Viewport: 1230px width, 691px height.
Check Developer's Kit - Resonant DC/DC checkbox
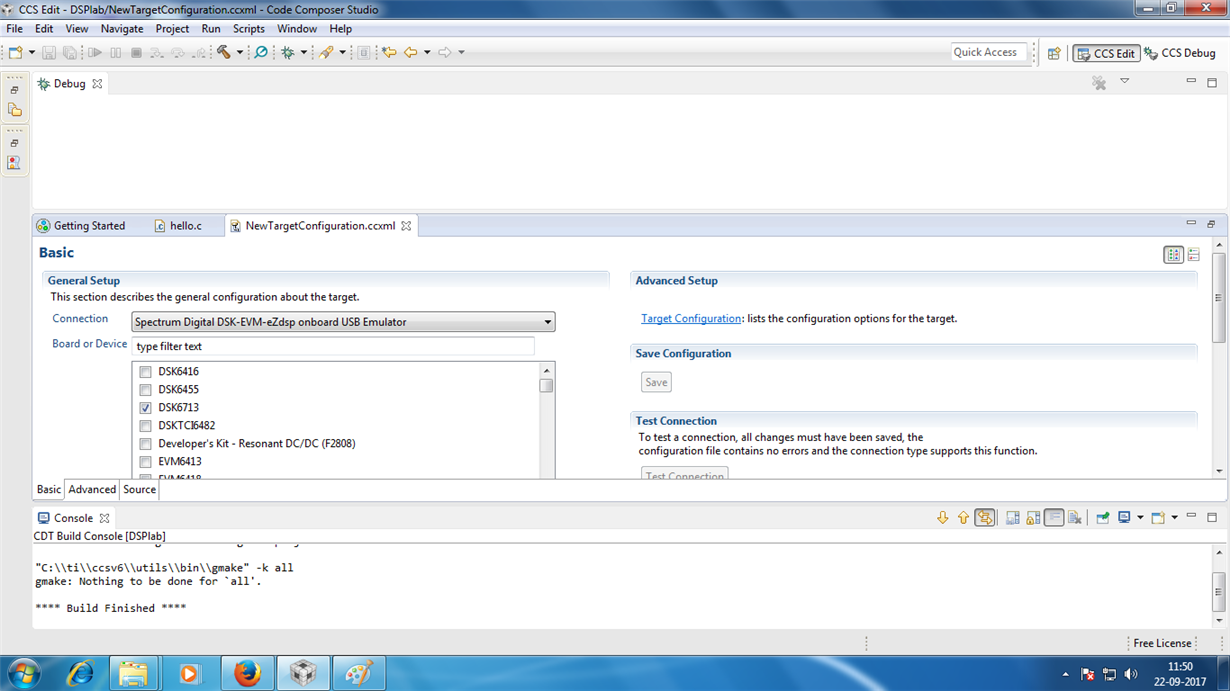click(145, 444)
